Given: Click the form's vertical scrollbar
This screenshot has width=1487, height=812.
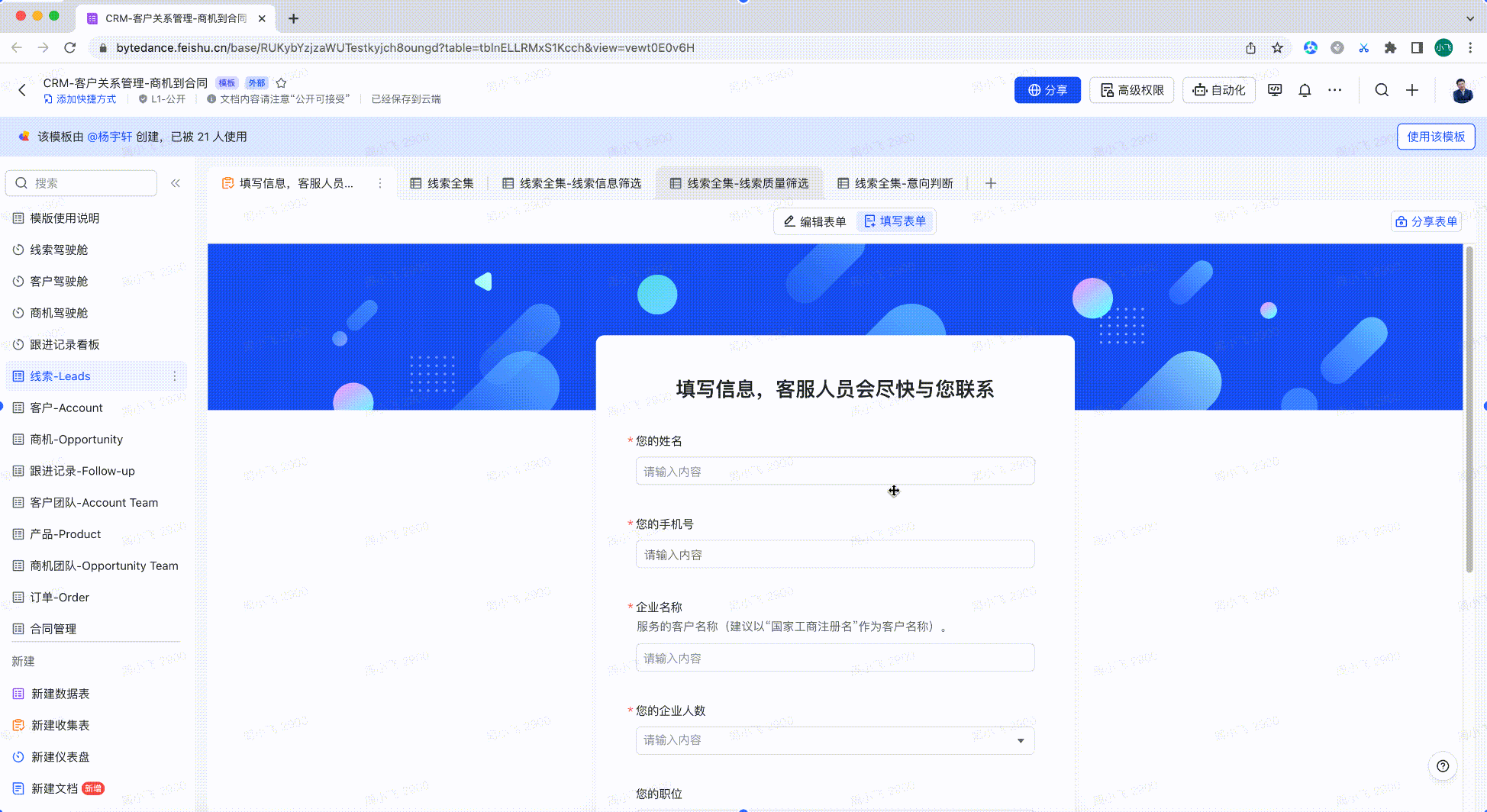Looking at the screenshot, I should [x=1469, y=412].
